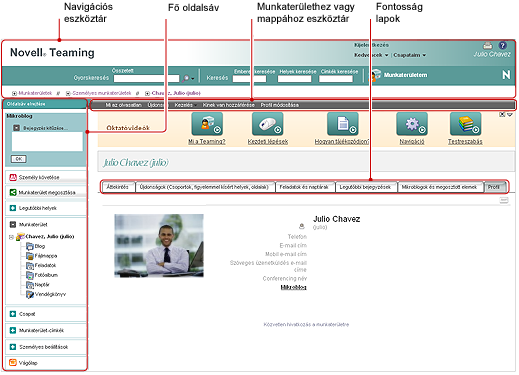Open the search options dropdown arrow

pos(192,79)
